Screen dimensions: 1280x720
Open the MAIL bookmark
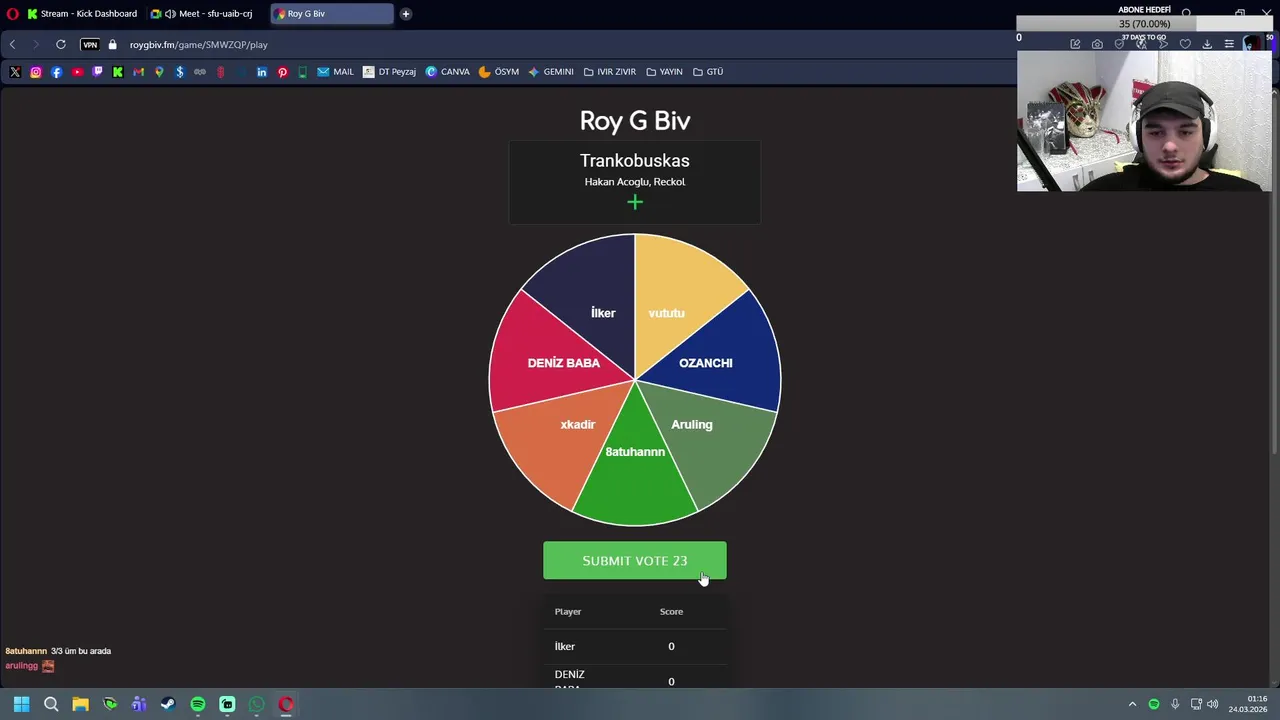(336, 72)
